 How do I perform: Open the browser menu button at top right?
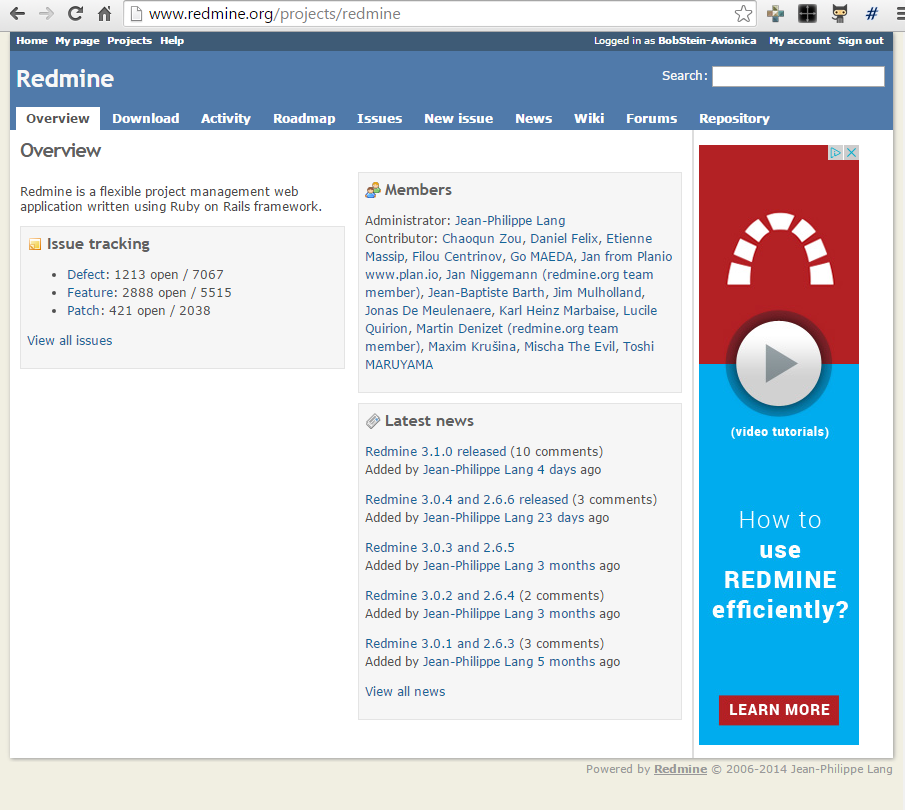coord(900,14)
